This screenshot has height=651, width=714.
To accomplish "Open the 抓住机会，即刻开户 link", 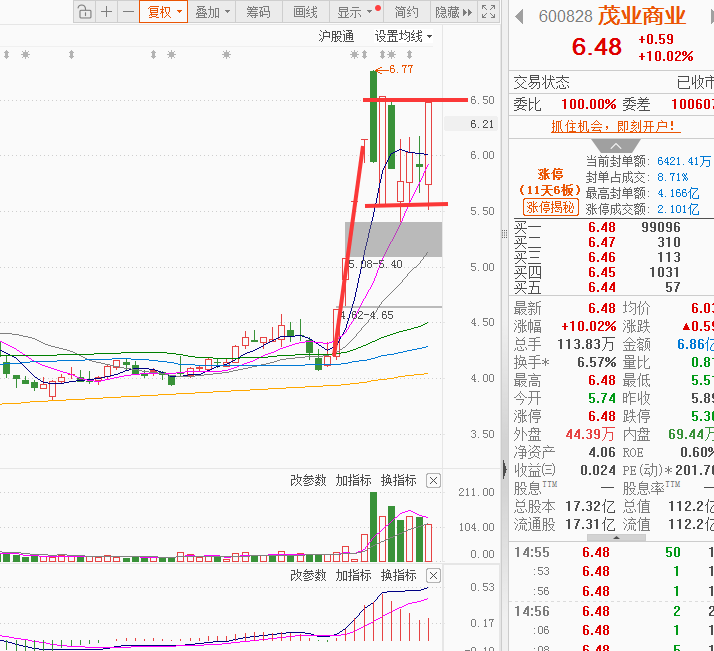I will [x=616, y=126].
